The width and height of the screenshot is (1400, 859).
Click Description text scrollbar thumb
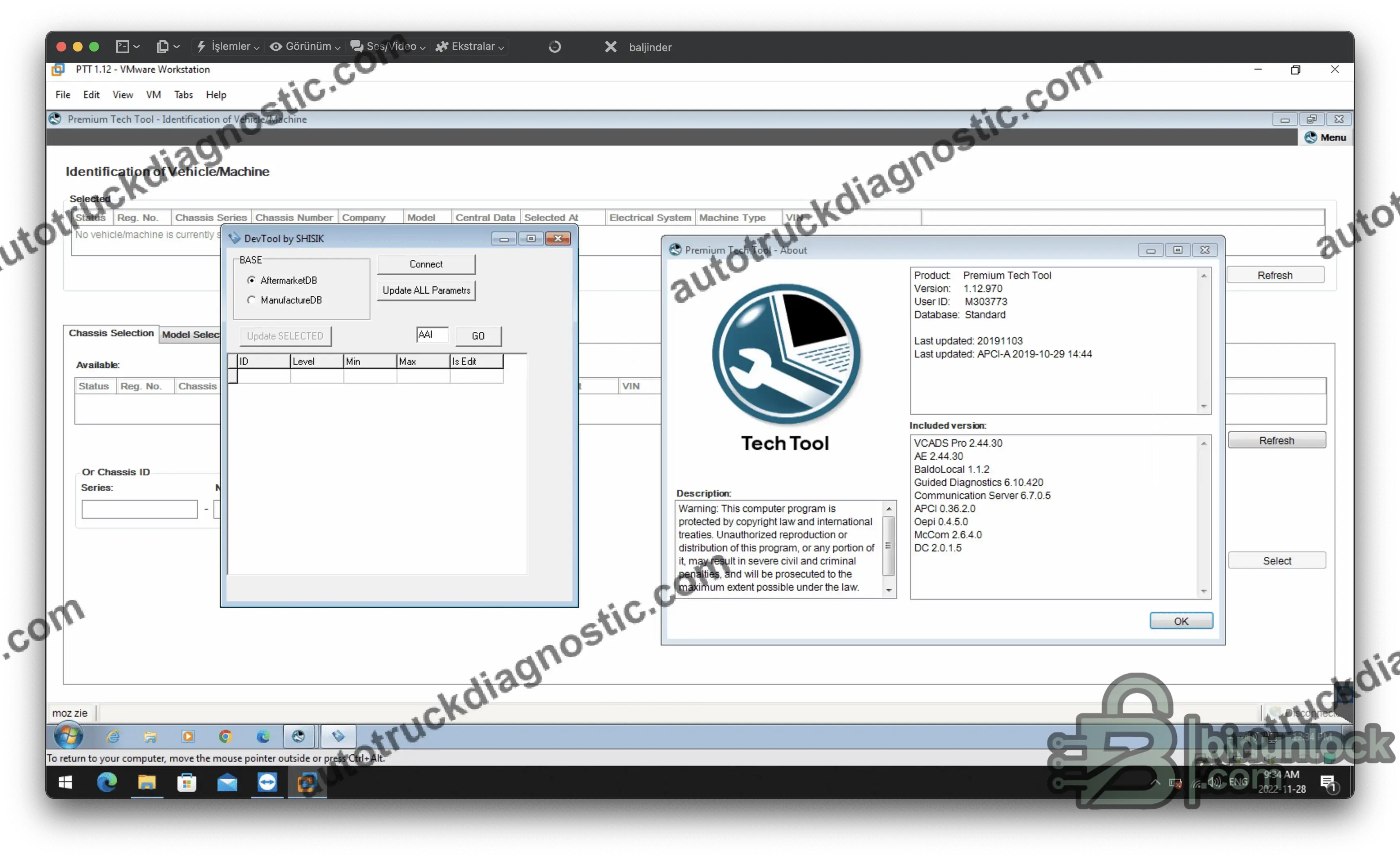point(888,546)
